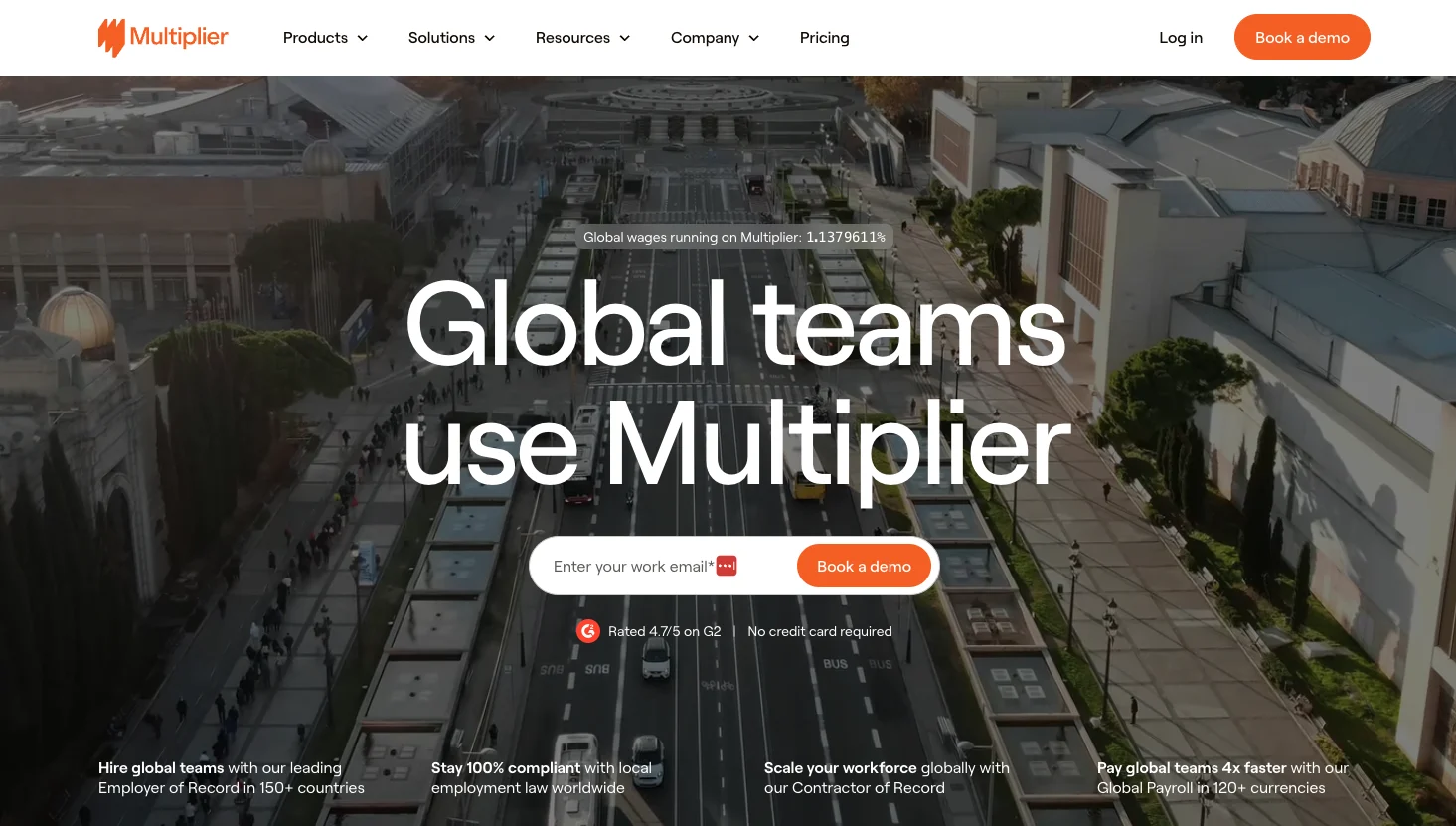Click 'Pay global teams 4x faster' text
Screen dimensions: 1456x826
[x=1222, y=778]
